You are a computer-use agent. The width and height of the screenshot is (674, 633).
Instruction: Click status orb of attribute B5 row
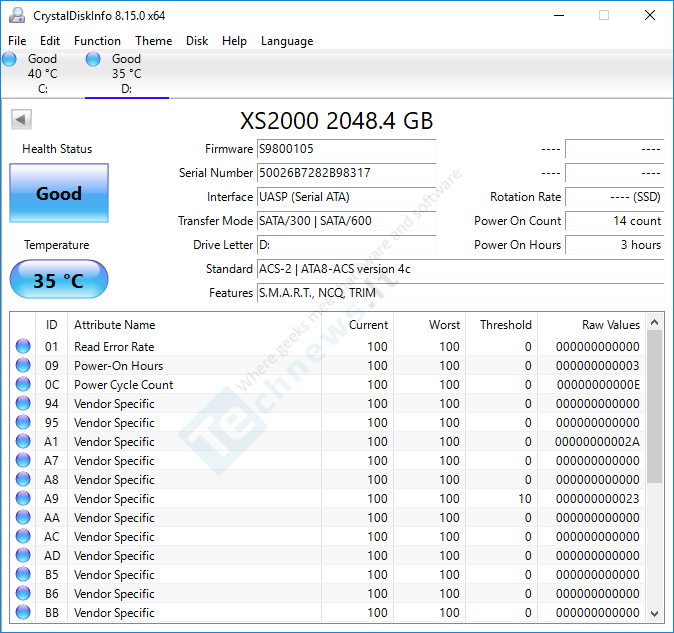coord(23,574)
